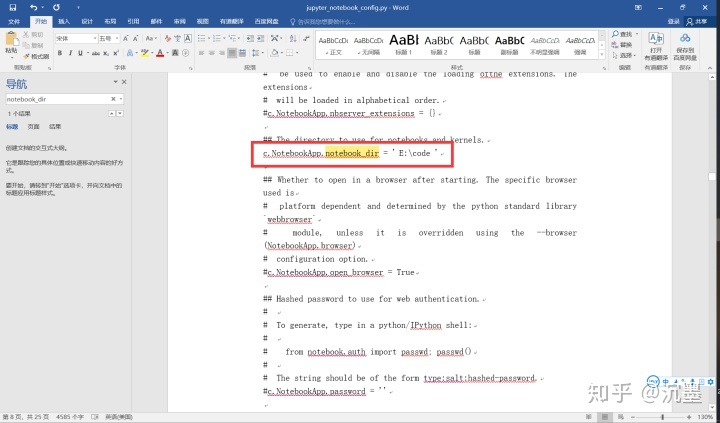The width and height of the screenshot is (720, 423).
Task: Click the Ribbon Display Options icon in title bar
Action: [638, 7]
